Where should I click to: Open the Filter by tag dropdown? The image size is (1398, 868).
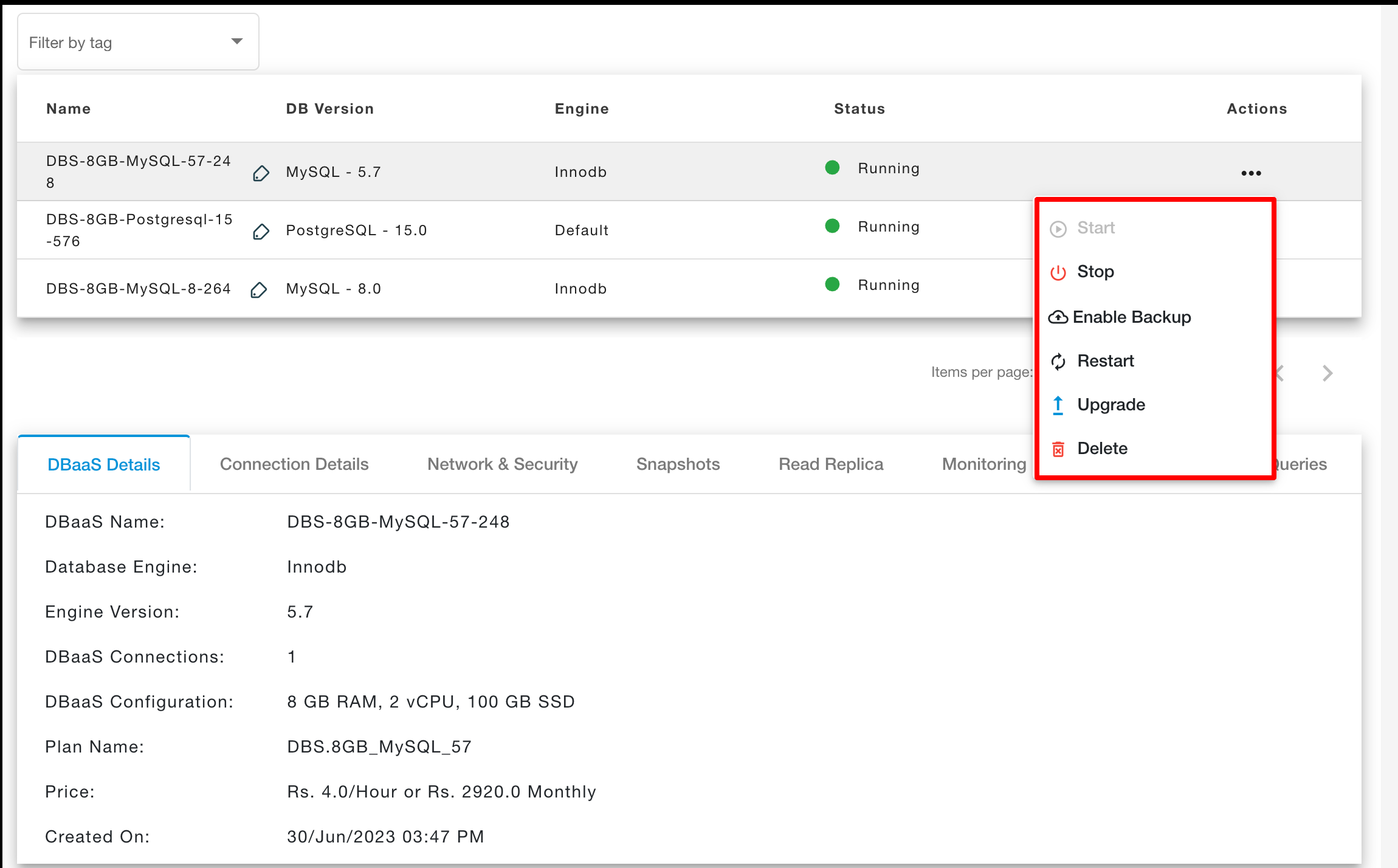point(138,42)
